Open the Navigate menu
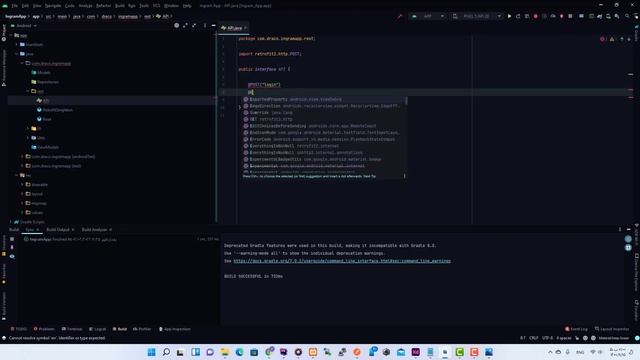The width and height of the screenshot is (640, 360). pyautogui.click(x=53, y=6)
